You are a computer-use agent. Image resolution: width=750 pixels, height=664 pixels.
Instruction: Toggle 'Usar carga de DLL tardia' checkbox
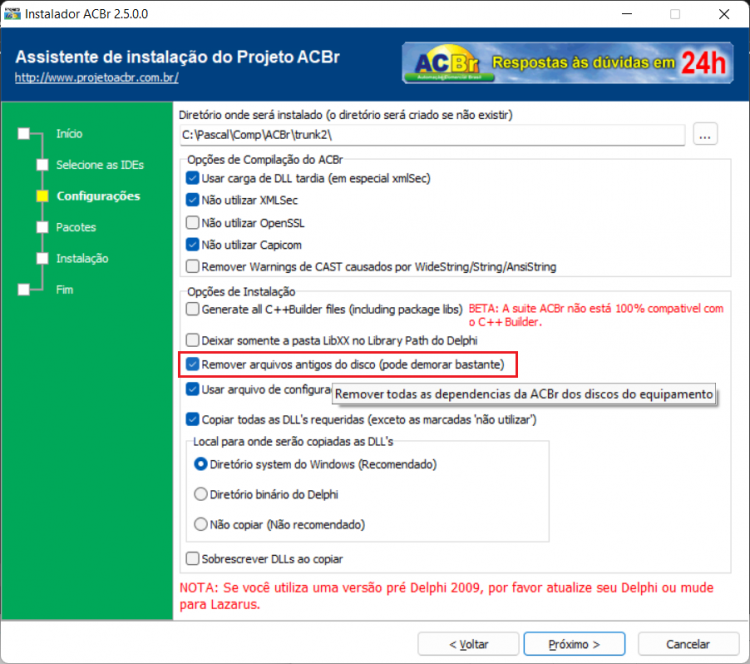(x=192, y=178)
